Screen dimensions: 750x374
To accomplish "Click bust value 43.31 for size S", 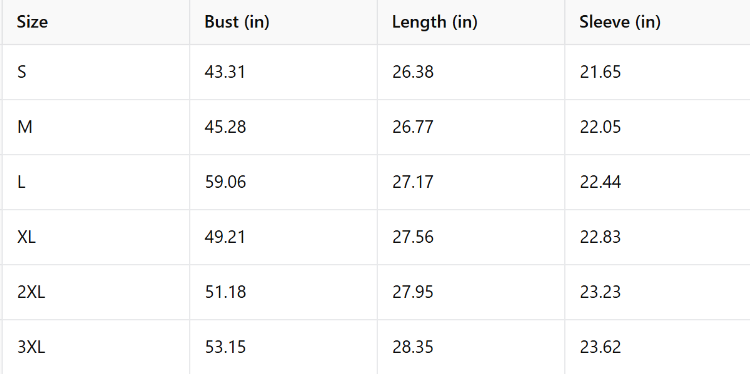I will 225,72.
